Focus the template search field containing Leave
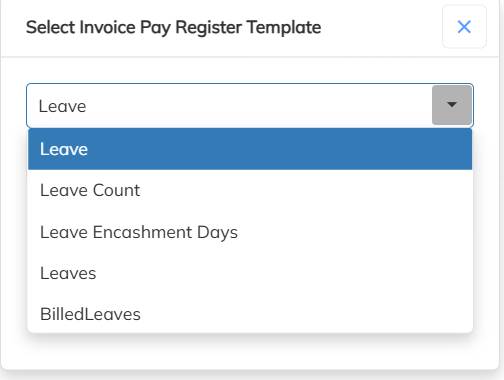The image size is (504, 380). [x=229, y=106]
